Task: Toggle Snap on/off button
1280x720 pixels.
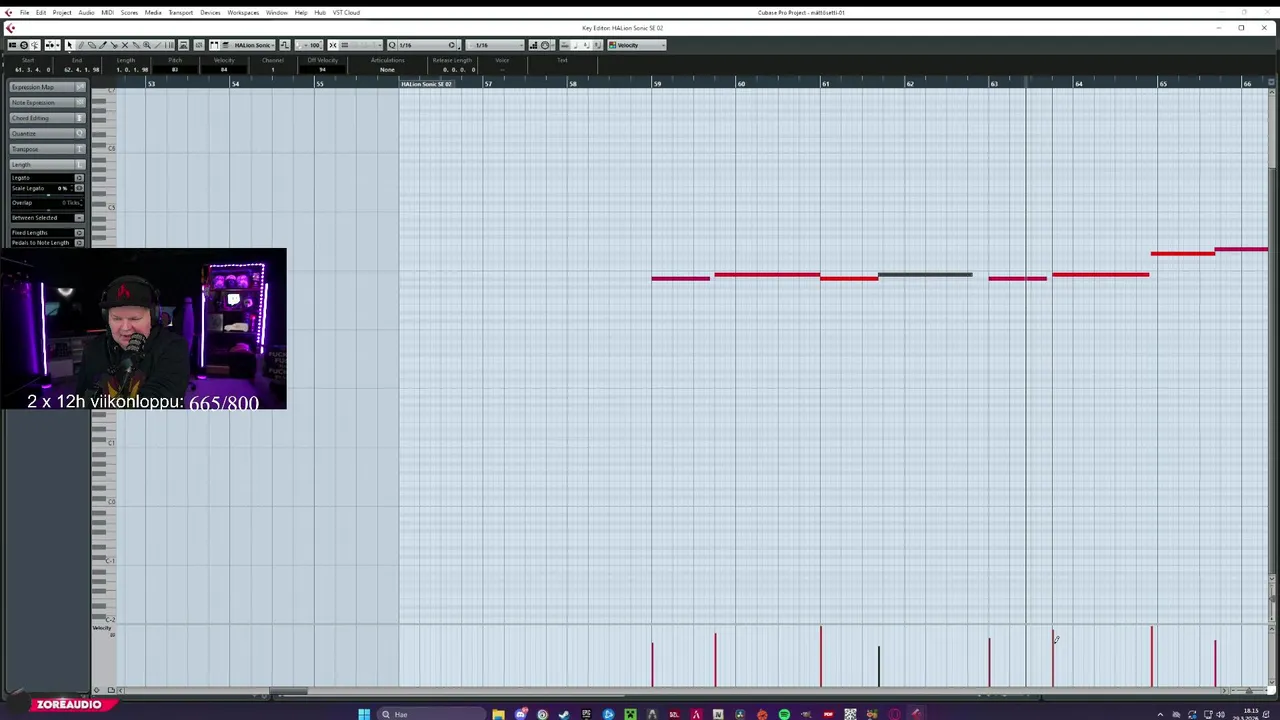Action: click(x=333, y=45)
